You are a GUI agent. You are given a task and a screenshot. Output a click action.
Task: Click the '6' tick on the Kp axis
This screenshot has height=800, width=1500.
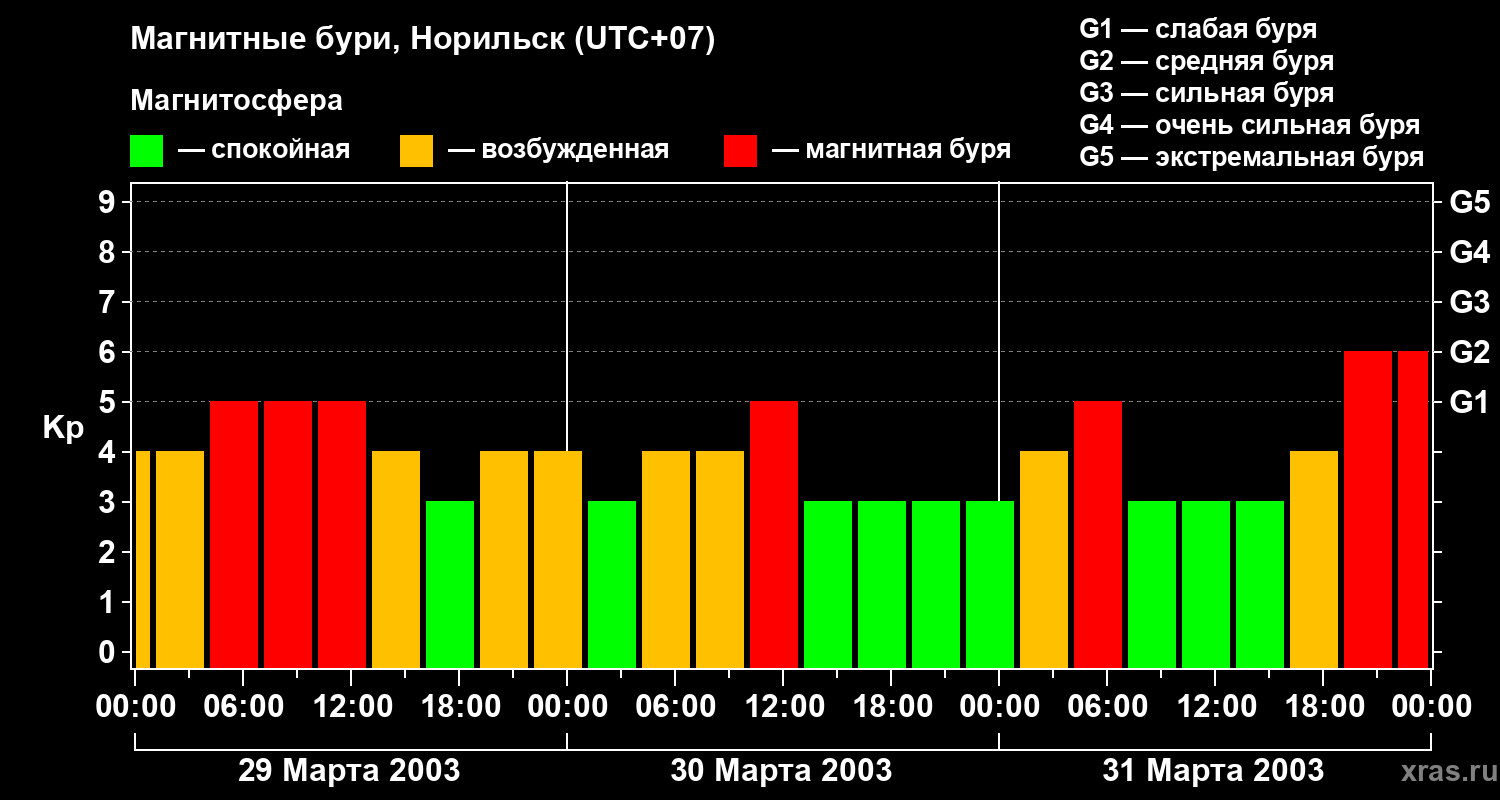tap(108, 352)
